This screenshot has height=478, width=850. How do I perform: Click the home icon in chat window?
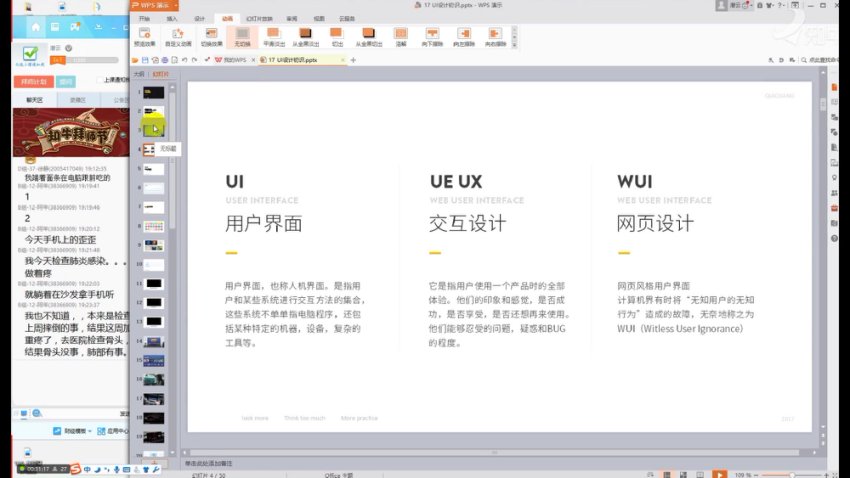(36, 27)
